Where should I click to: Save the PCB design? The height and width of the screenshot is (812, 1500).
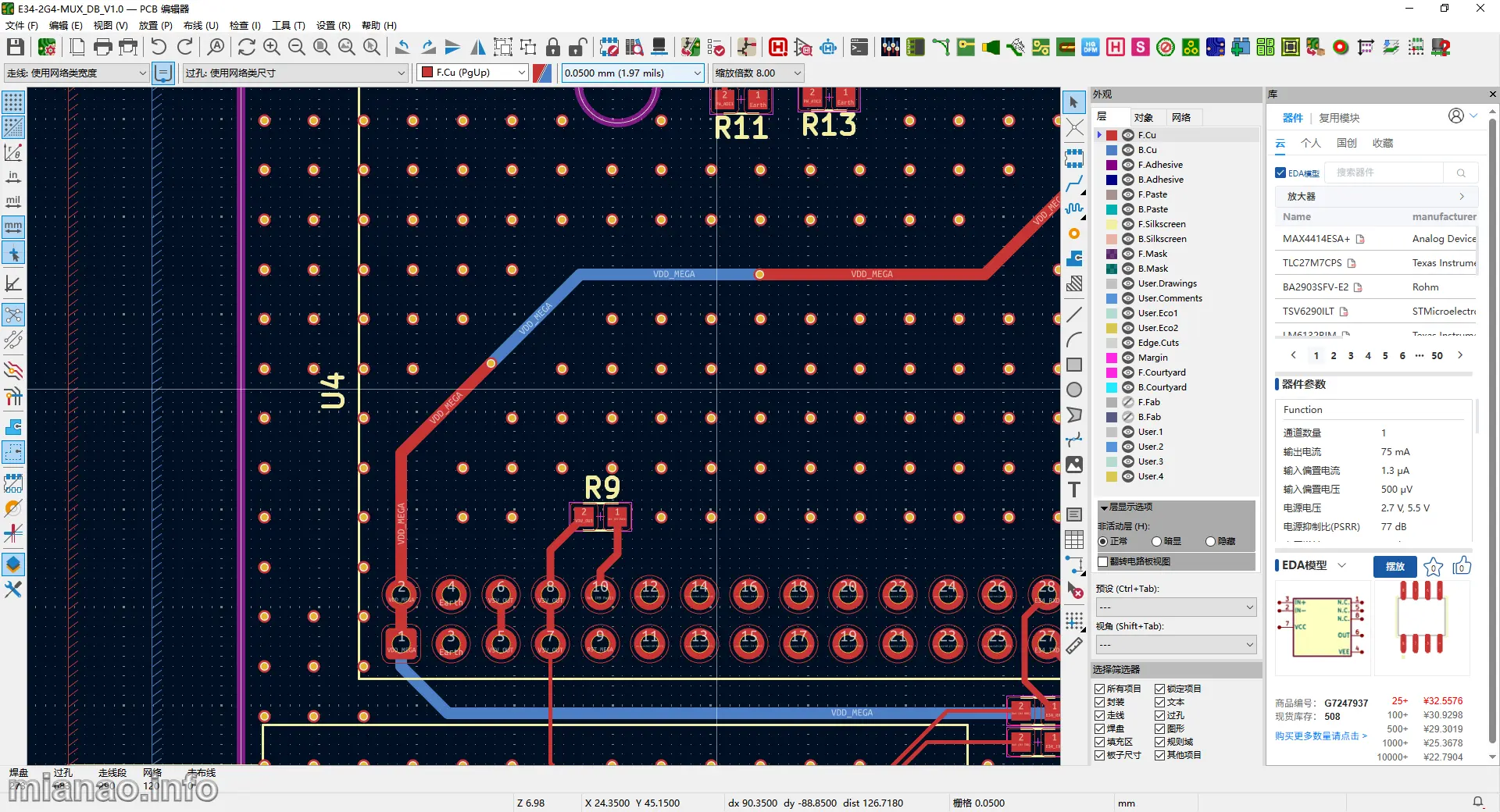(15, 47)
